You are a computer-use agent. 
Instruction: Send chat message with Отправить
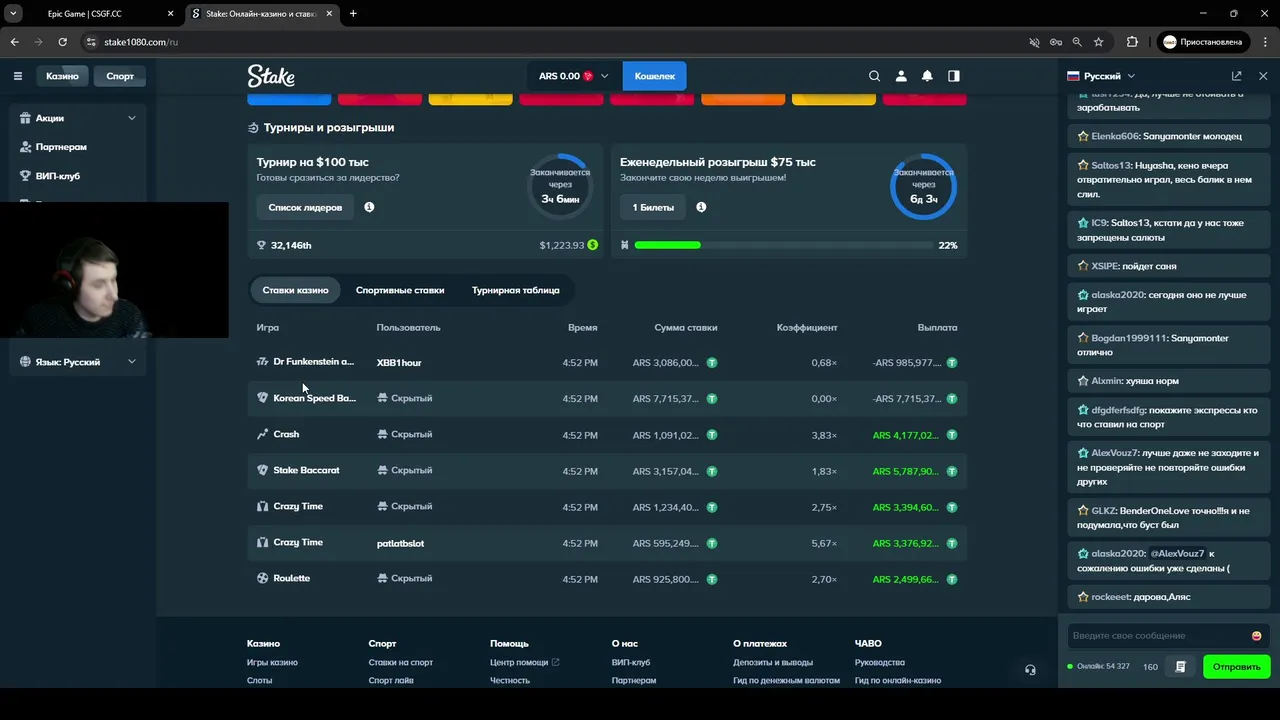(1237, 667)
